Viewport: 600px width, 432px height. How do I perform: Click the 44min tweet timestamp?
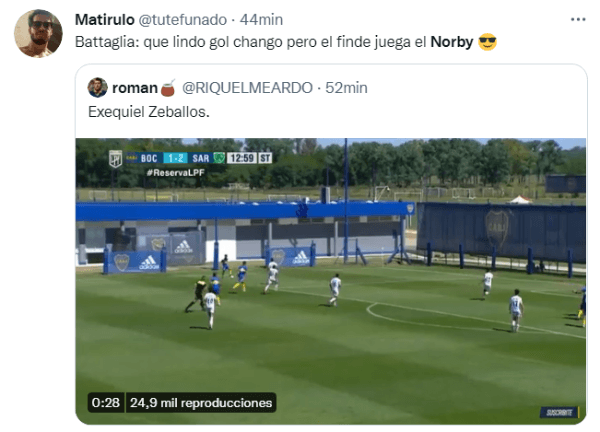261,20
